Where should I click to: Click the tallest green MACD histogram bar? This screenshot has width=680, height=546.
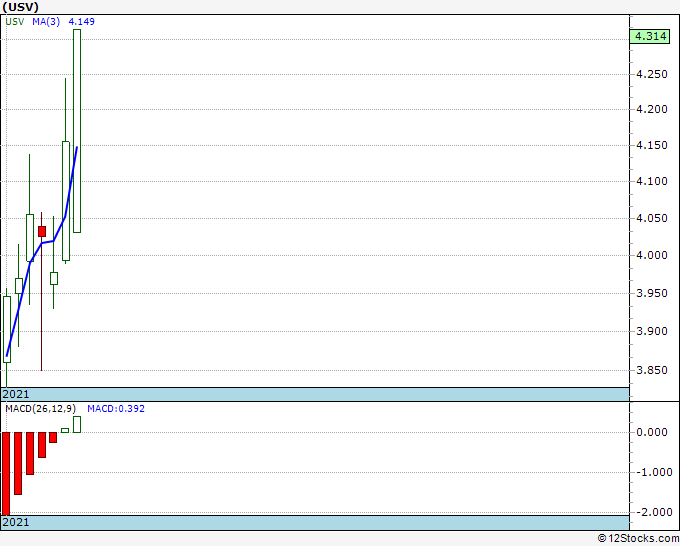[77, 425]
